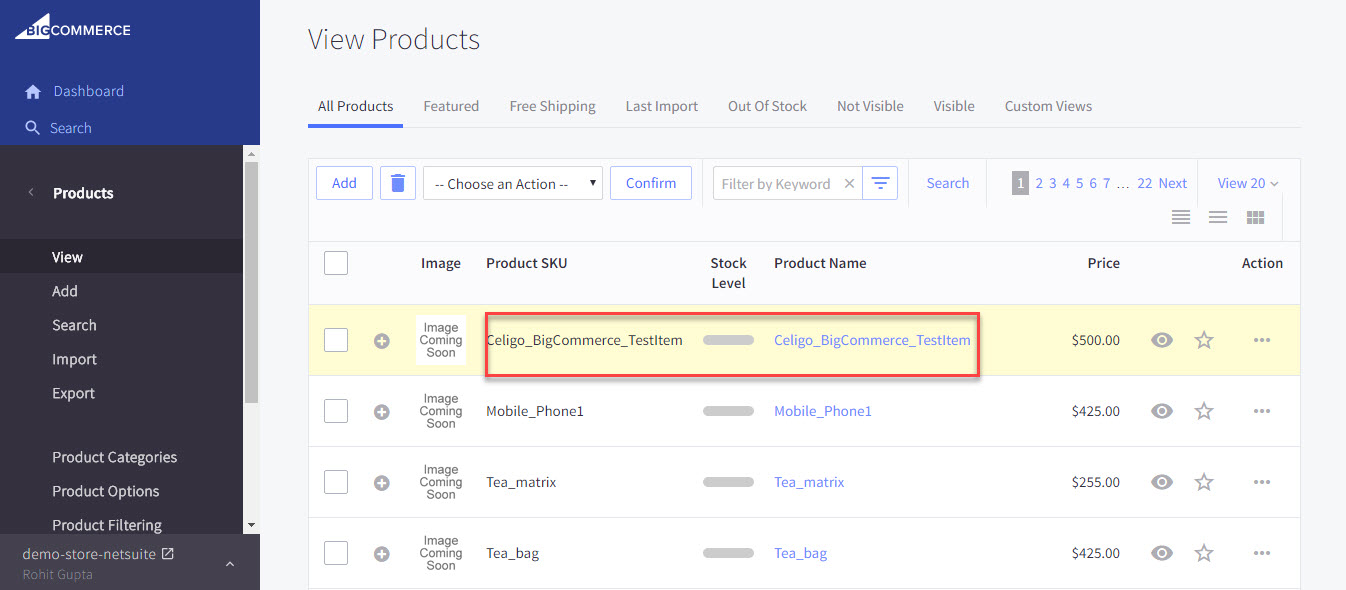Switch to Out Of Stock tab
Viewport: 1346px width, 590px height.
tap(767, 106)
